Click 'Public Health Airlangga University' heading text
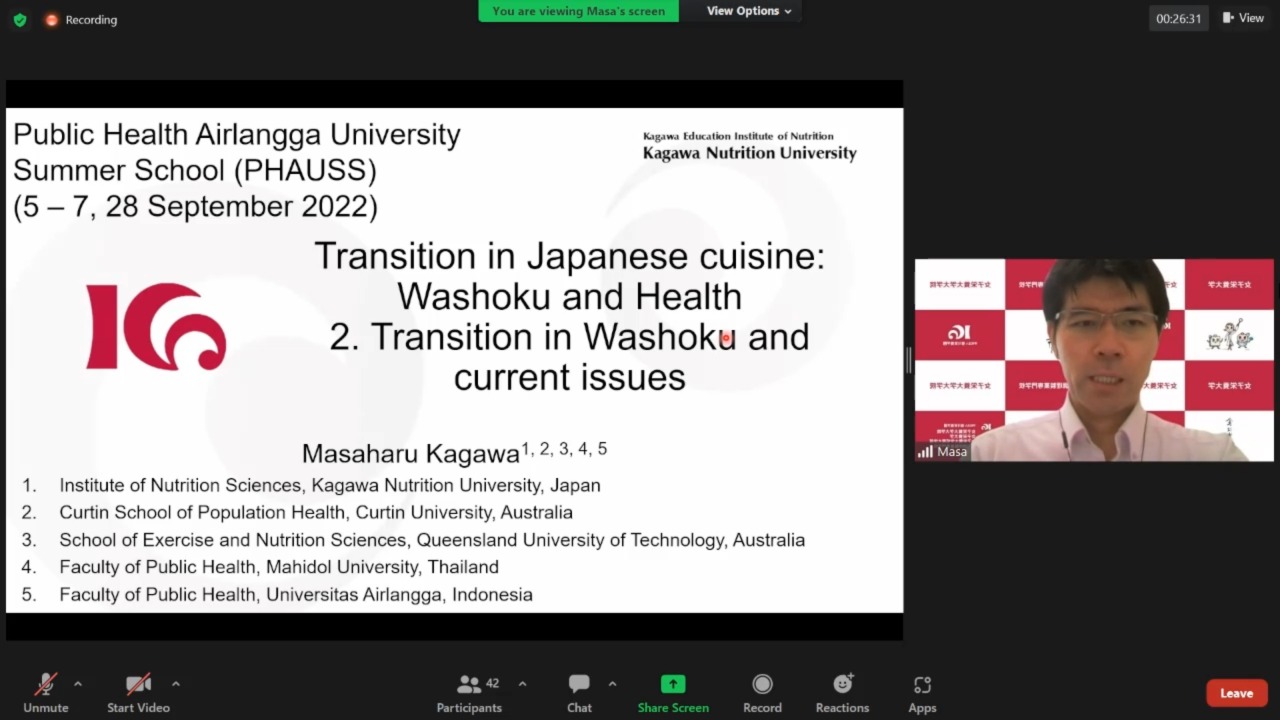This screenshot has width=1280, height=720. coord(237,135)
